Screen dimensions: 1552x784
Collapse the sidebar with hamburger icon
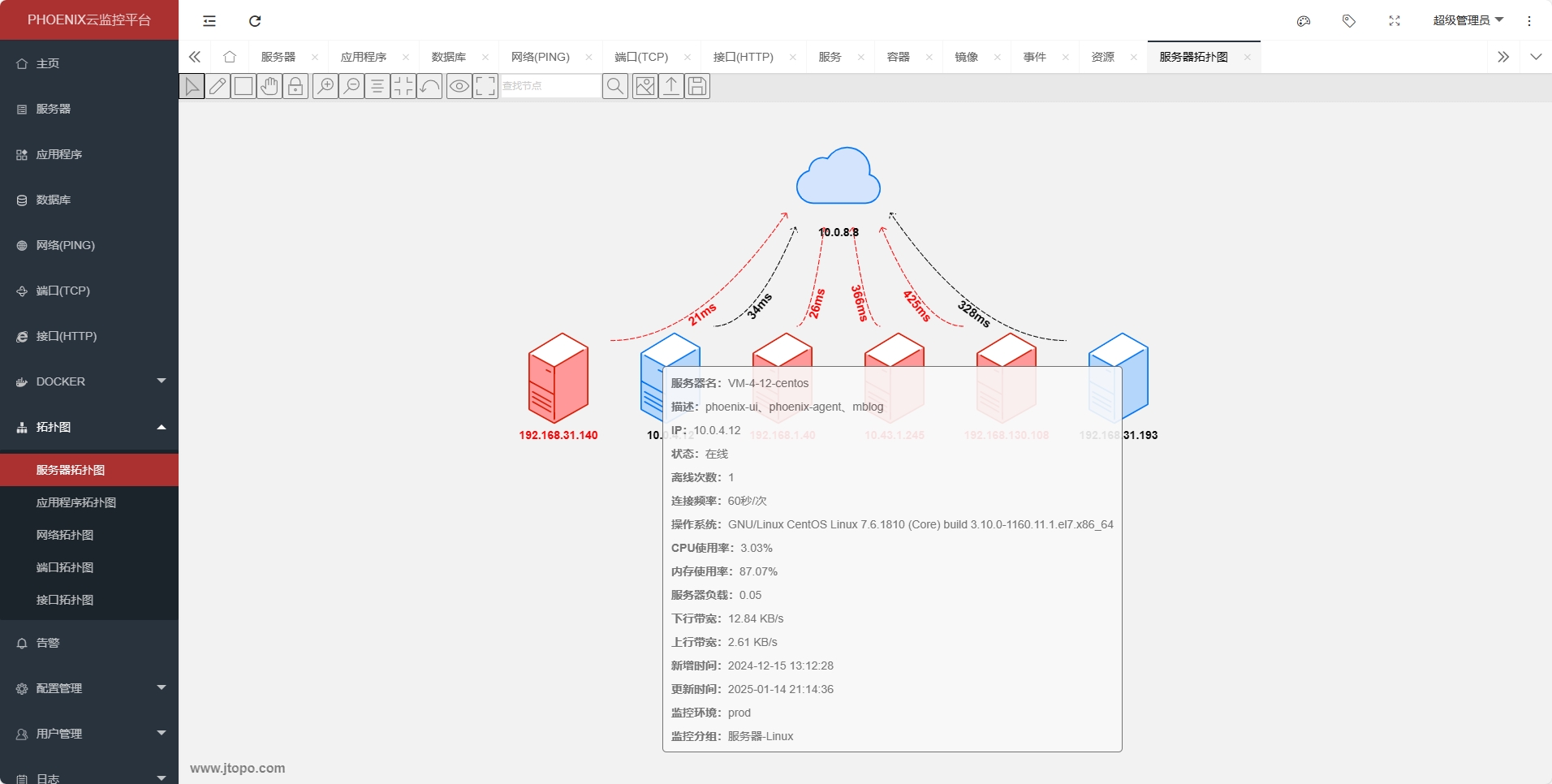pos(209,21)
